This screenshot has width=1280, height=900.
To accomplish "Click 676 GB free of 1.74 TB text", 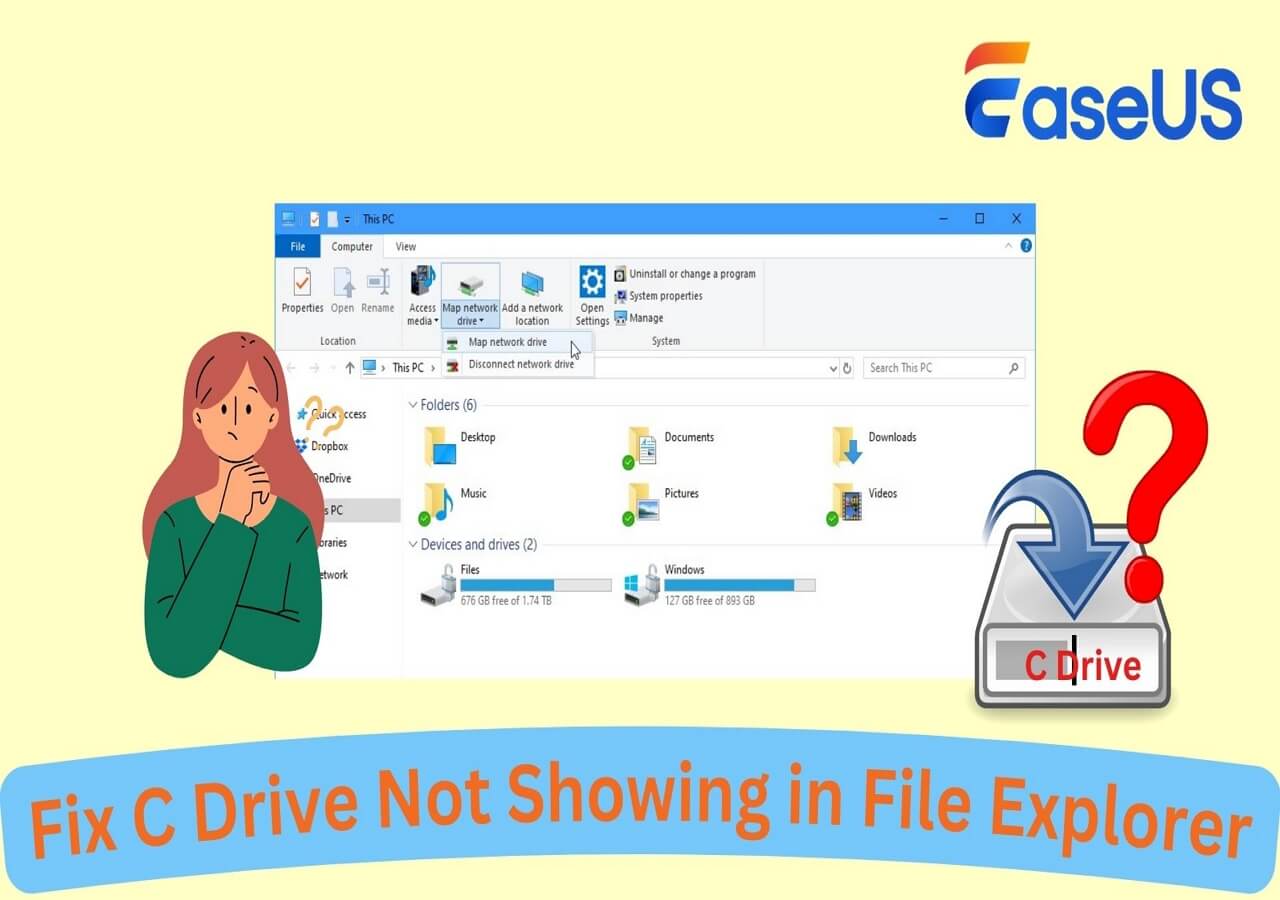I will pos(506,601).
